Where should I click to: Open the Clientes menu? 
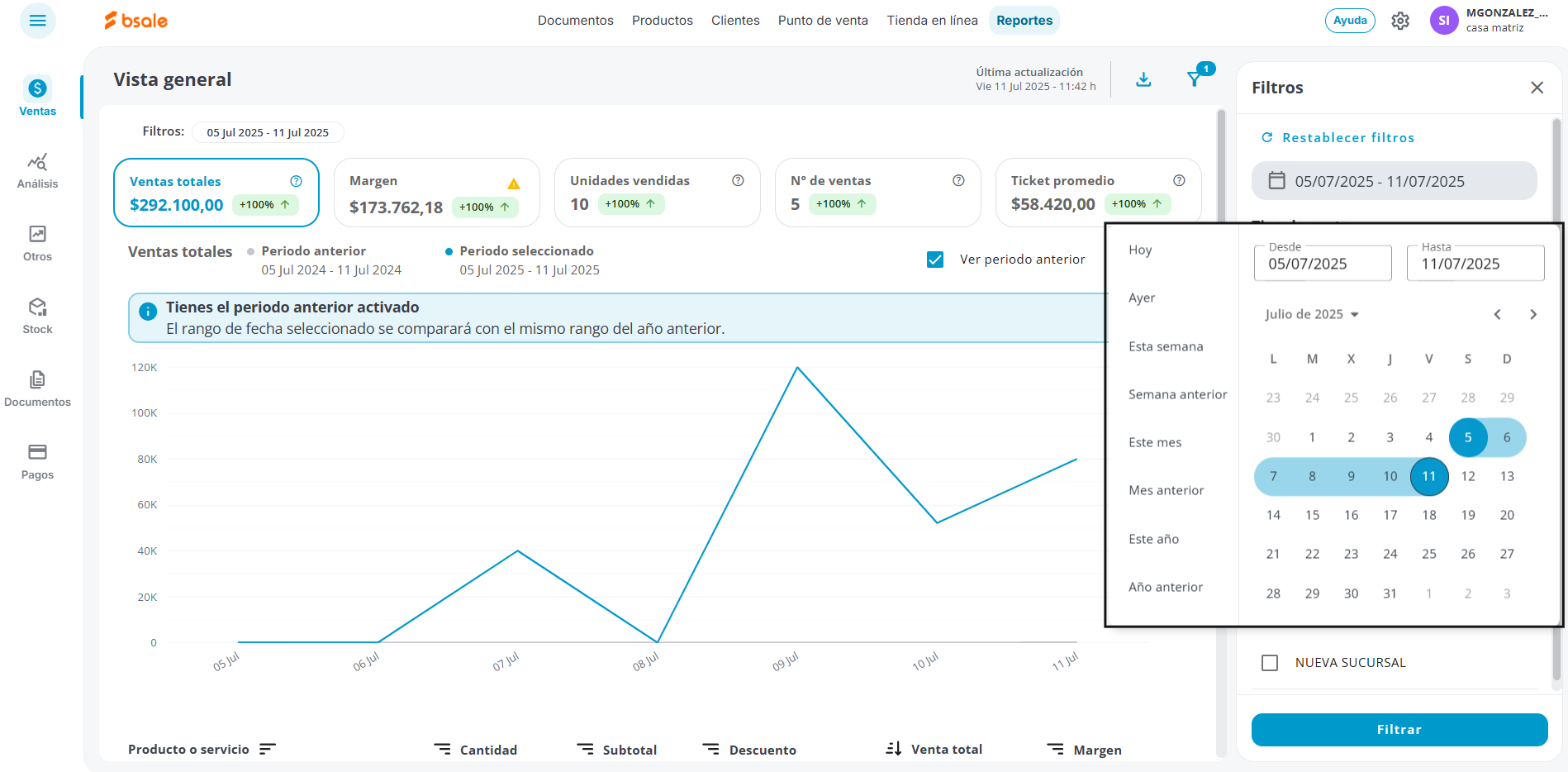[735, 21]
